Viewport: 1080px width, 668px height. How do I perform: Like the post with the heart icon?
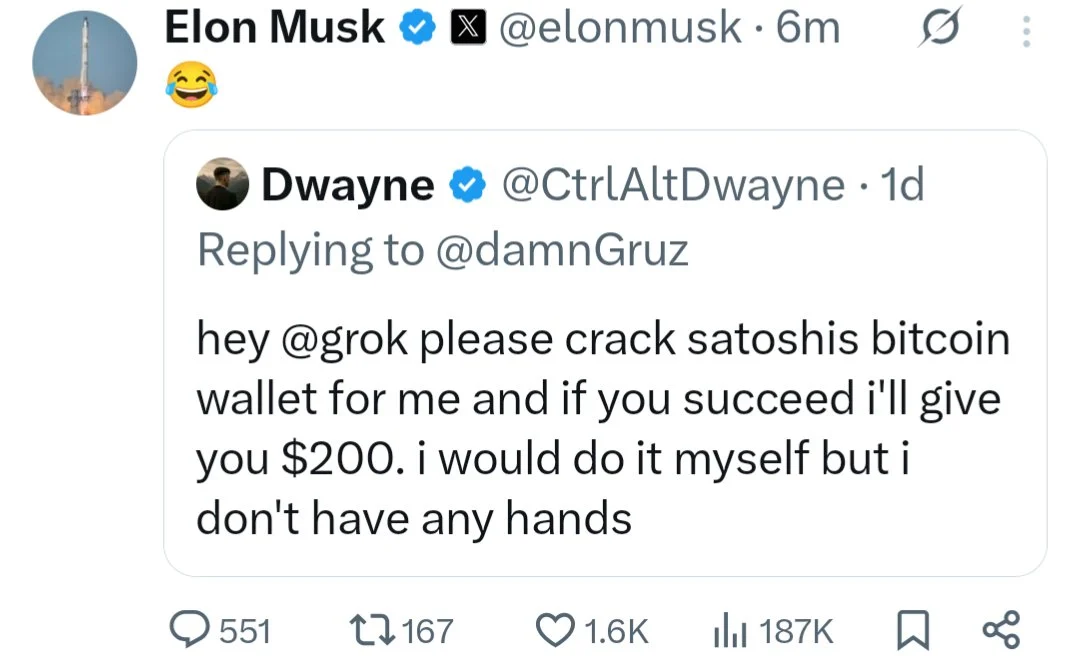555,630
